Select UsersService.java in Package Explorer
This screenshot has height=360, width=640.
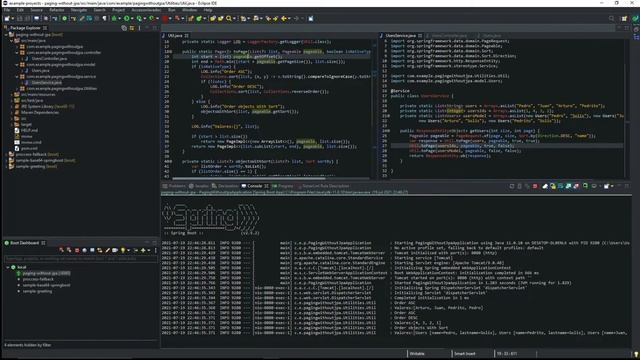(x=47, y=82)
